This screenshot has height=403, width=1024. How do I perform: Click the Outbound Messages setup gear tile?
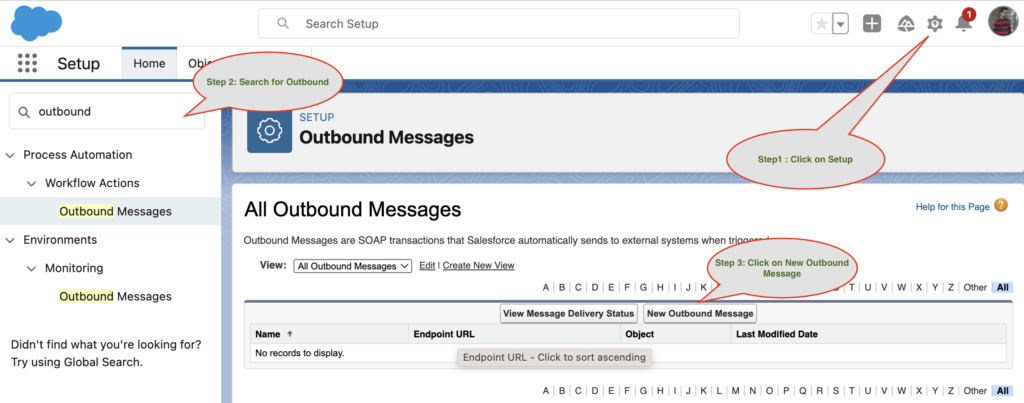point(269,130)
